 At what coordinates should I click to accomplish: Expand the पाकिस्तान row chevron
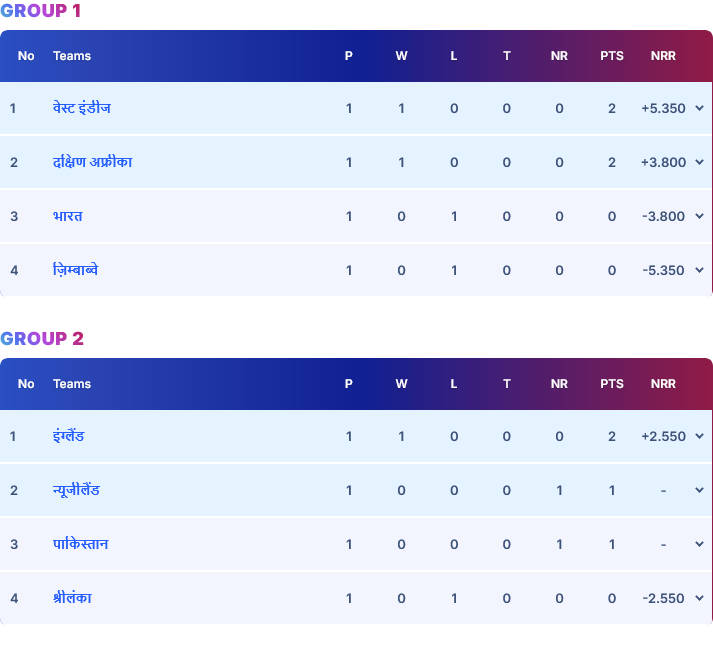tap(699, 544)
